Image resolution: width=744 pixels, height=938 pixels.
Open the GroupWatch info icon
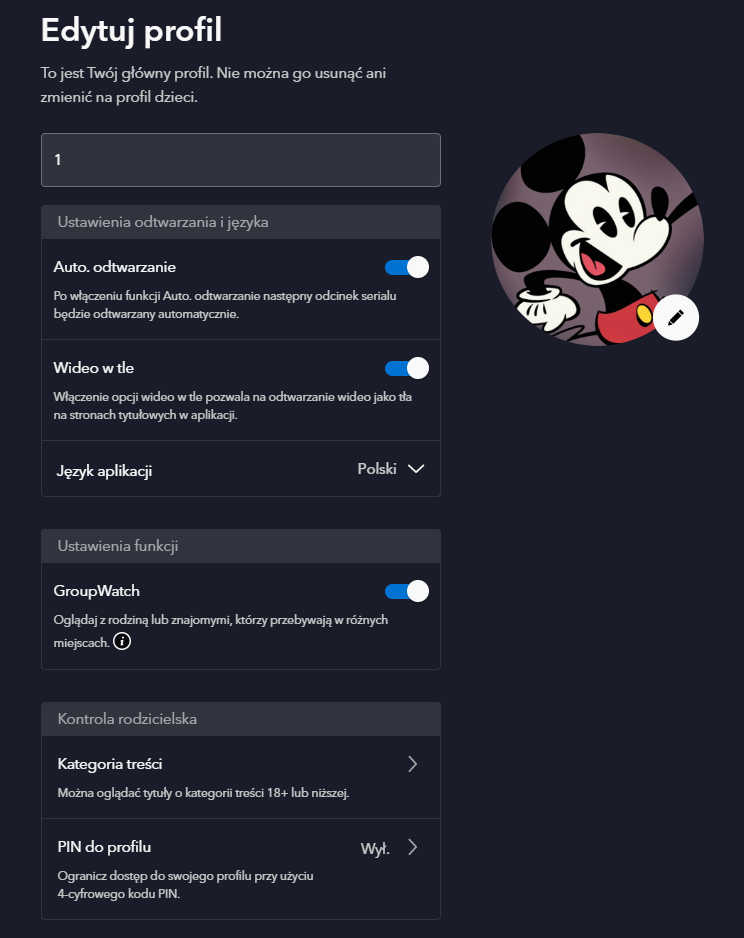(x=122, y=641)
